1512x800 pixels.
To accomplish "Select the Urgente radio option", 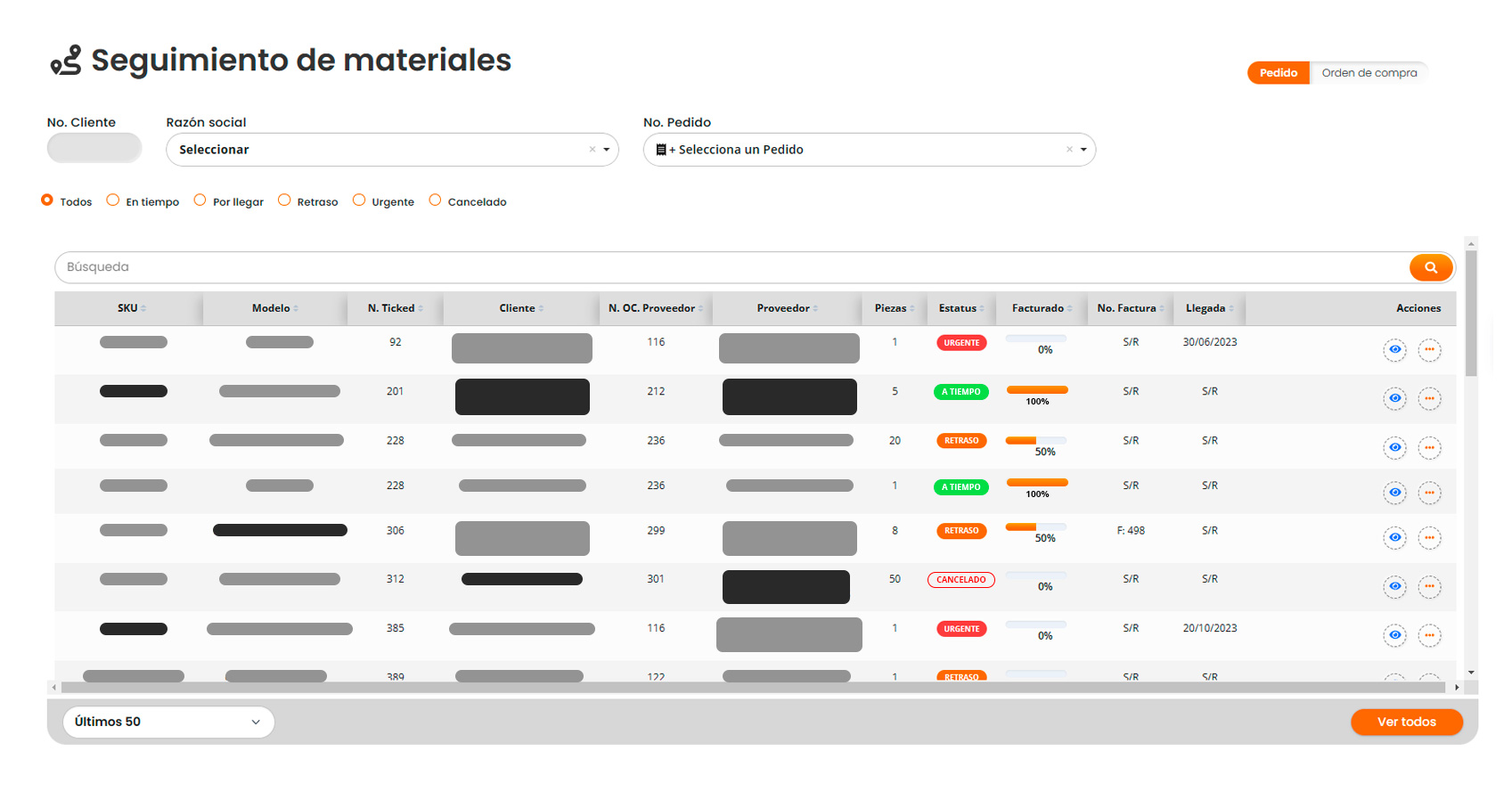I will [359, 200].
